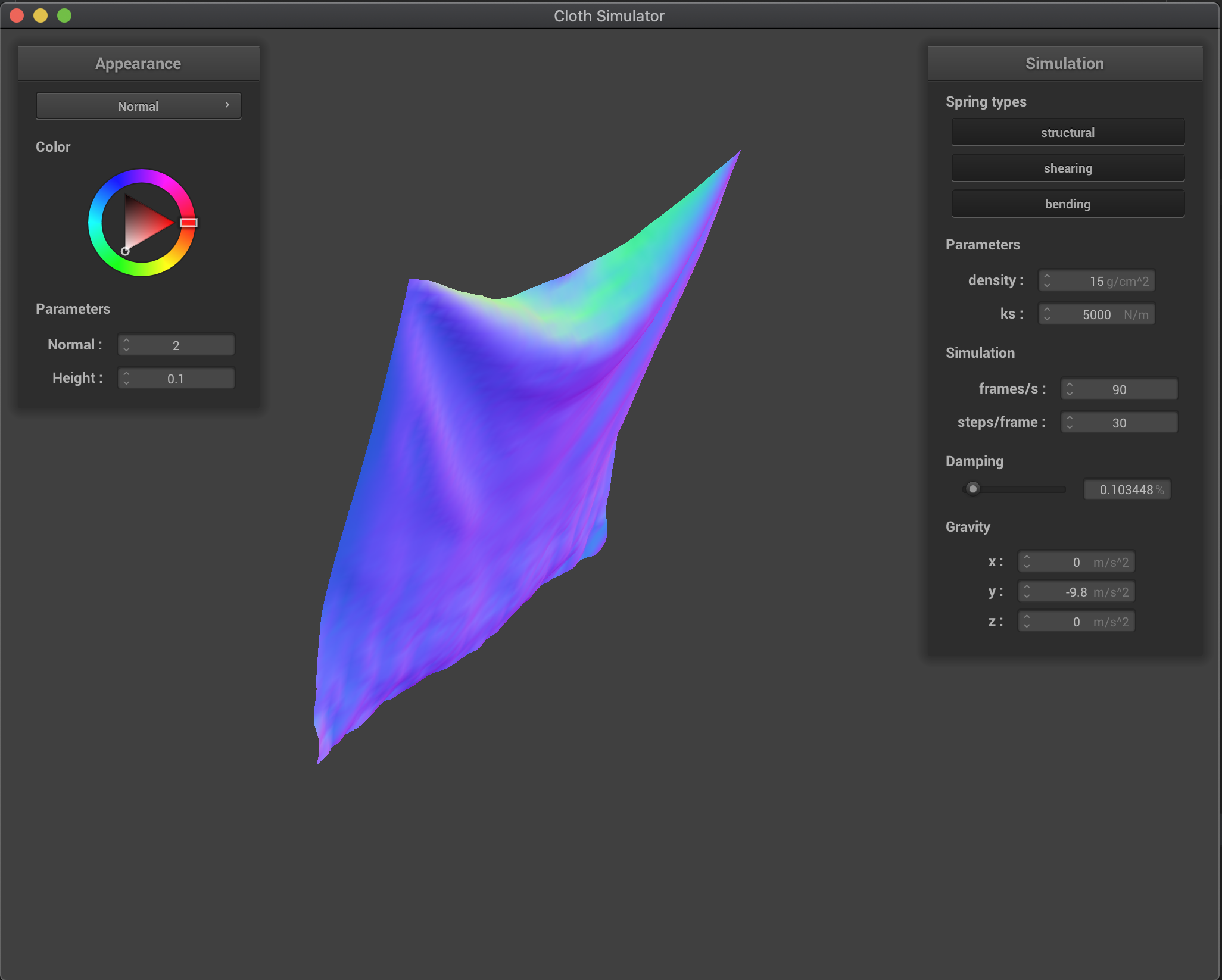
Task: Click the Height parameter stepper arrows
Action: point(126,378)
